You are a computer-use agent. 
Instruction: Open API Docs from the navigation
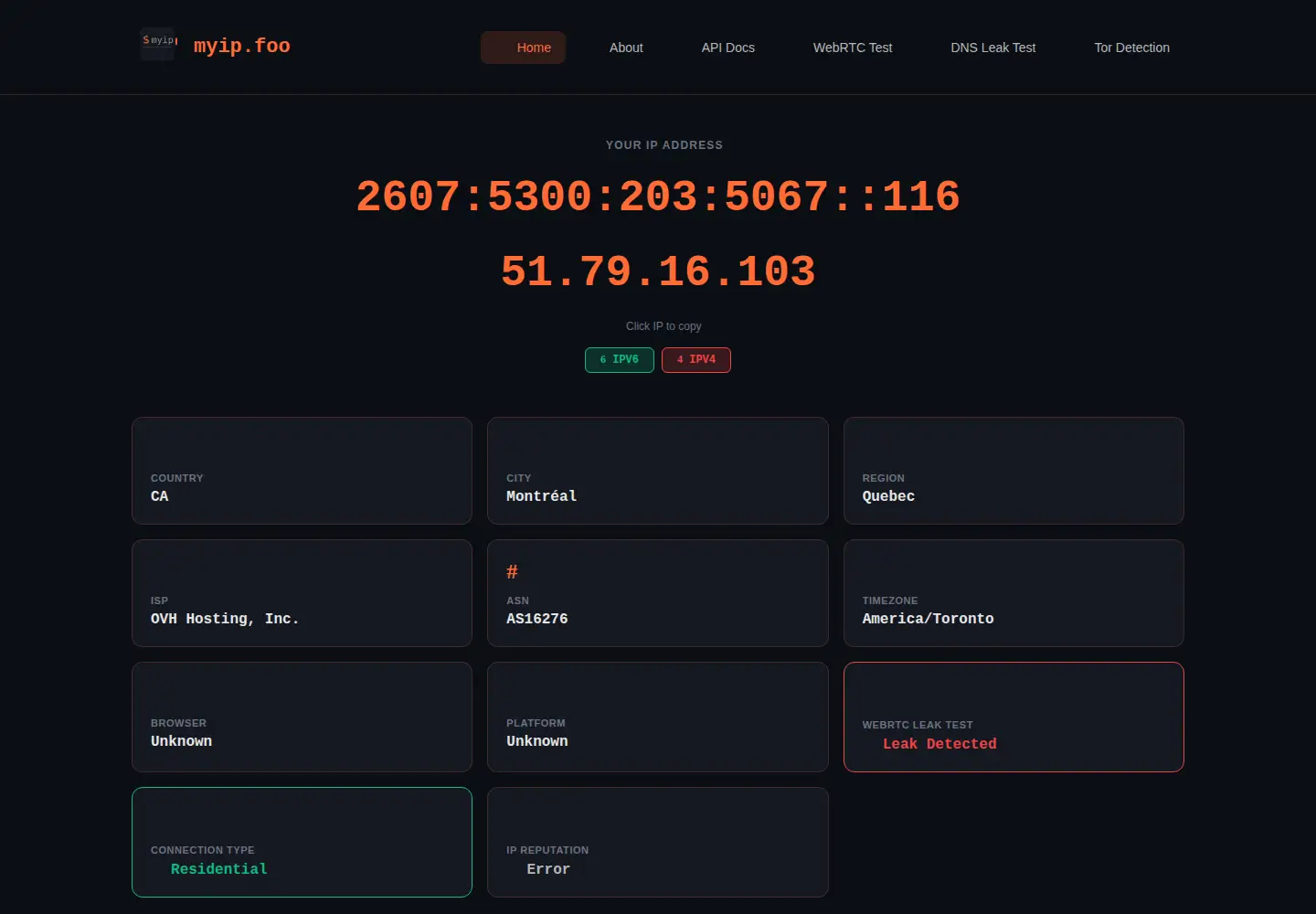point(728,48)
